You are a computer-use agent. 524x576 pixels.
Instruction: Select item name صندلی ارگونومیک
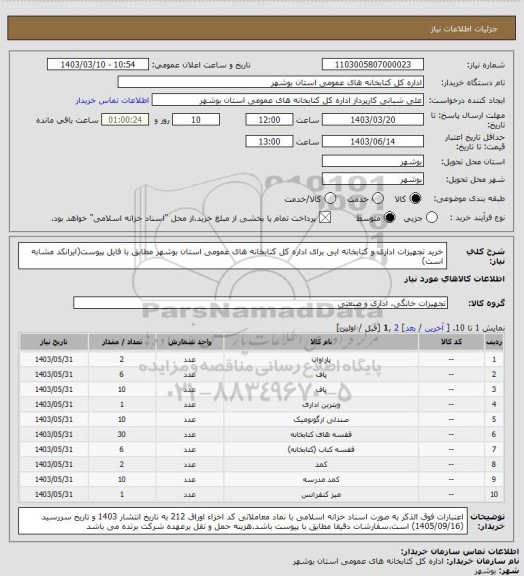tap(321, 420)
